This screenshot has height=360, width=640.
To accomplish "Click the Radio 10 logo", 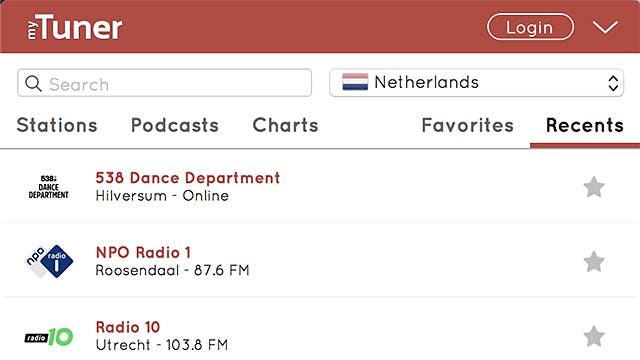I will (49, 337).
